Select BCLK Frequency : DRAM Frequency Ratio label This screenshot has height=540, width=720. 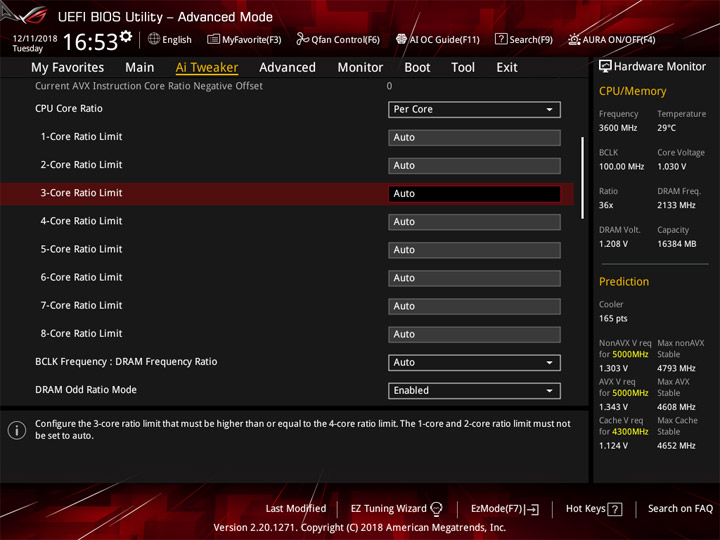[126, 362]
